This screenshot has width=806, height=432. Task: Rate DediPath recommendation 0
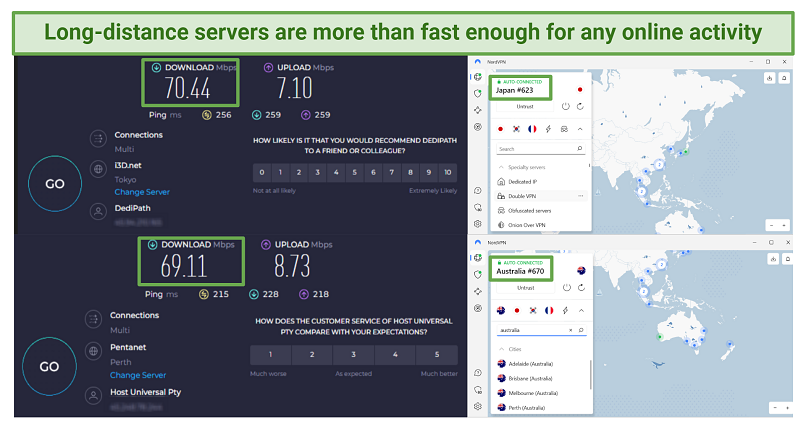(x=262, y=172)
